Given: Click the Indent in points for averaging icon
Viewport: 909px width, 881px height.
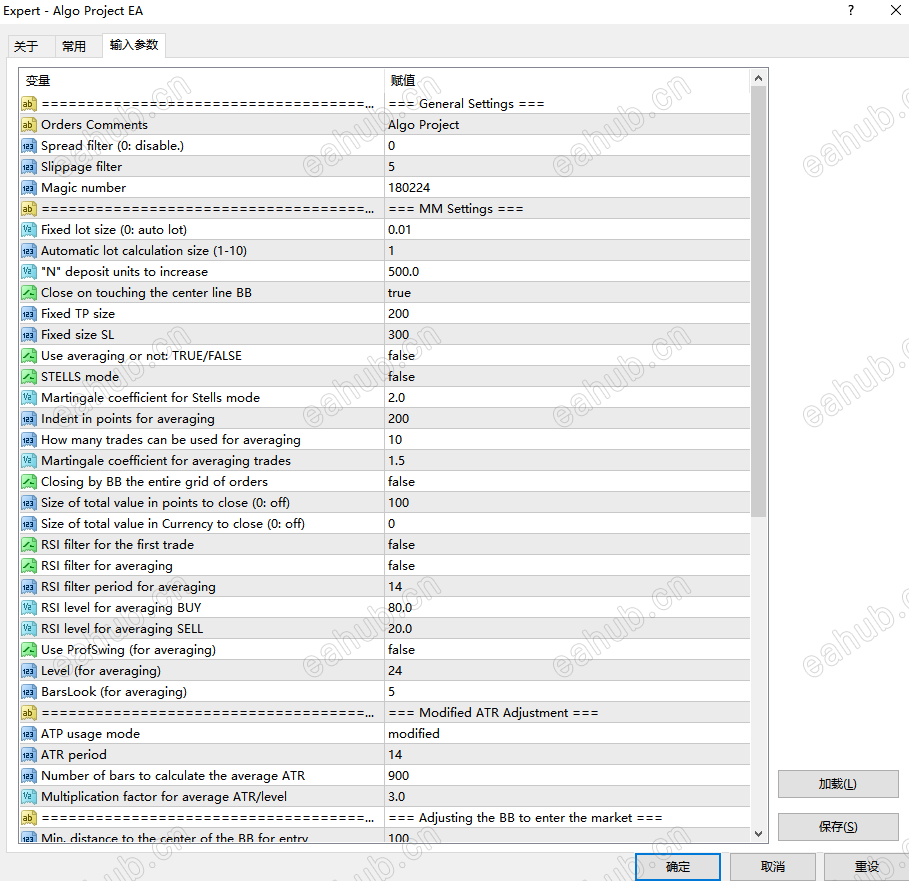Looking at the screenshot, I should [28, 418].
